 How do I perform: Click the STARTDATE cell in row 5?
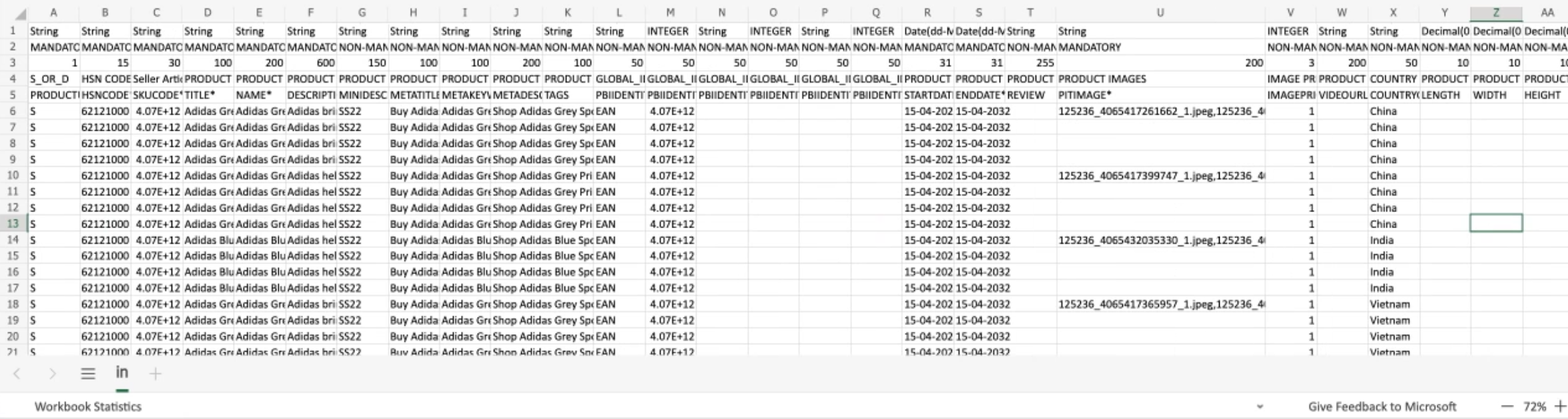click(927, 95)
